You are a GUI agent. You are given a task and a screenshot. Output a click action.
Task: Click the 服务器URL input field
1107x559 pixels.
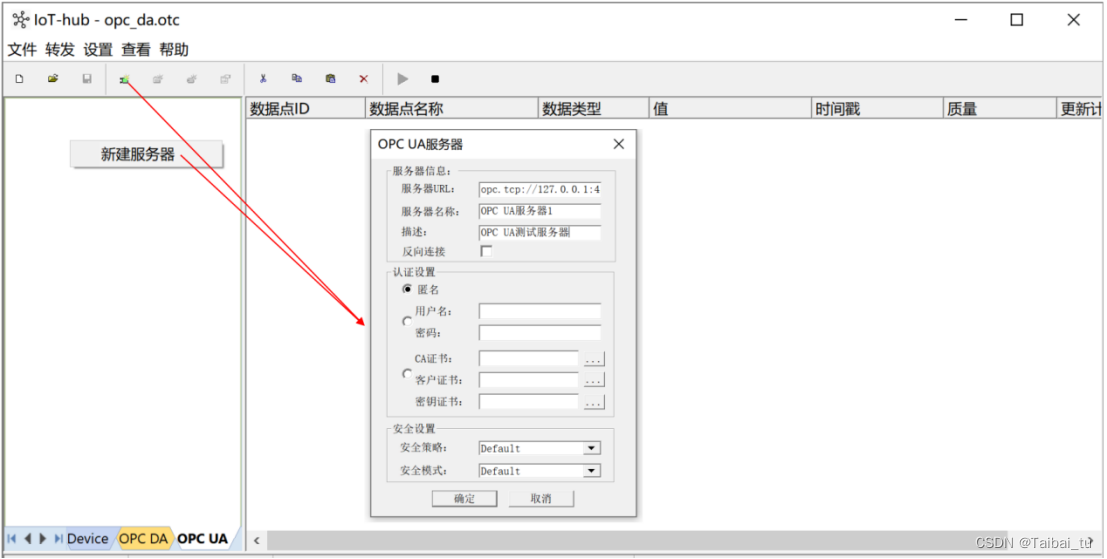pos(540,189)
